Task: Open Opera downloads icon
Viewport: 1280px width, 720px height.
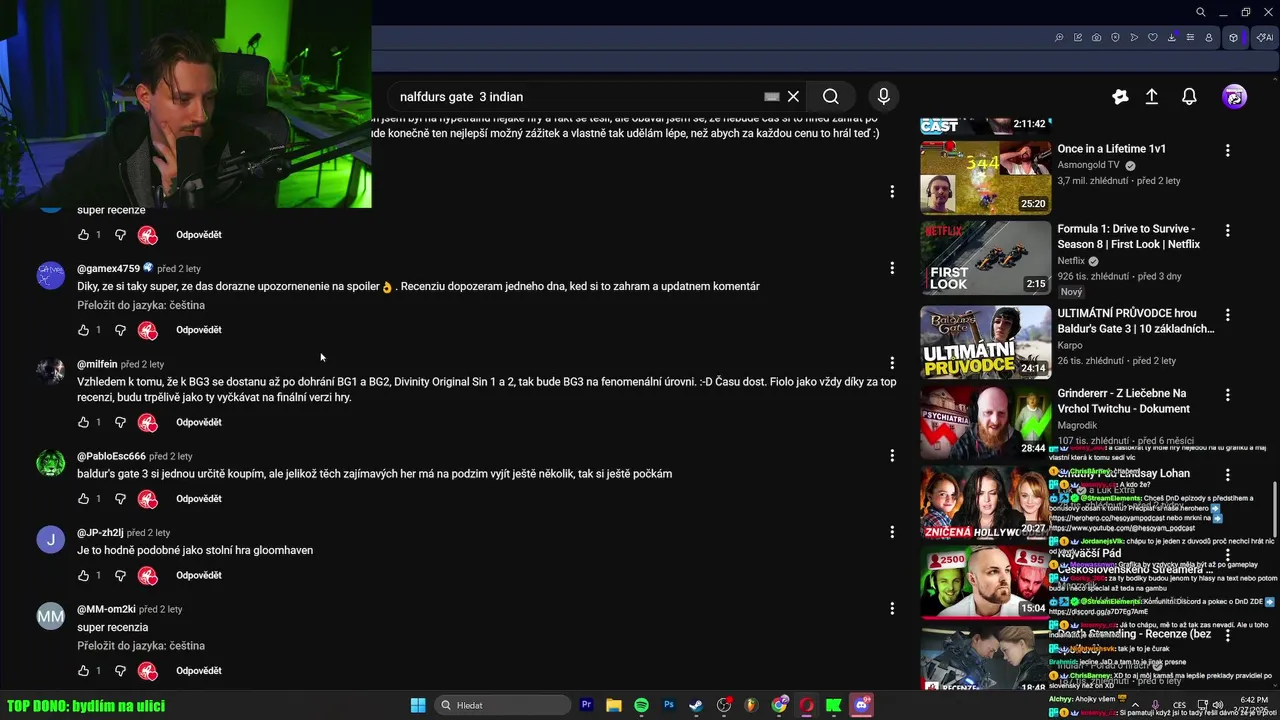Action: (x=1172, y=38)
